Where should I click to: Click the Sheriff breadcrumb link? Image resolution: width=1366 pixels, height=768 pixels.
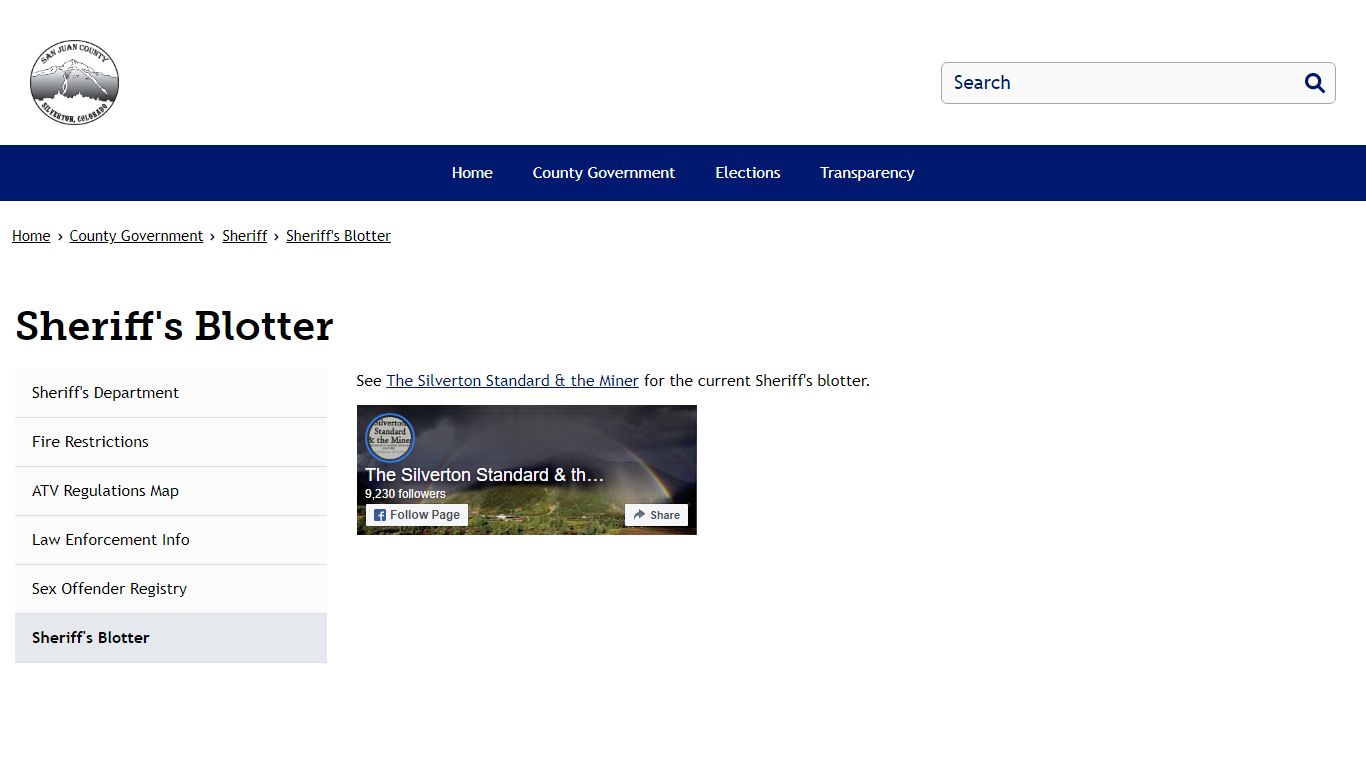click(x=245, y=236)
